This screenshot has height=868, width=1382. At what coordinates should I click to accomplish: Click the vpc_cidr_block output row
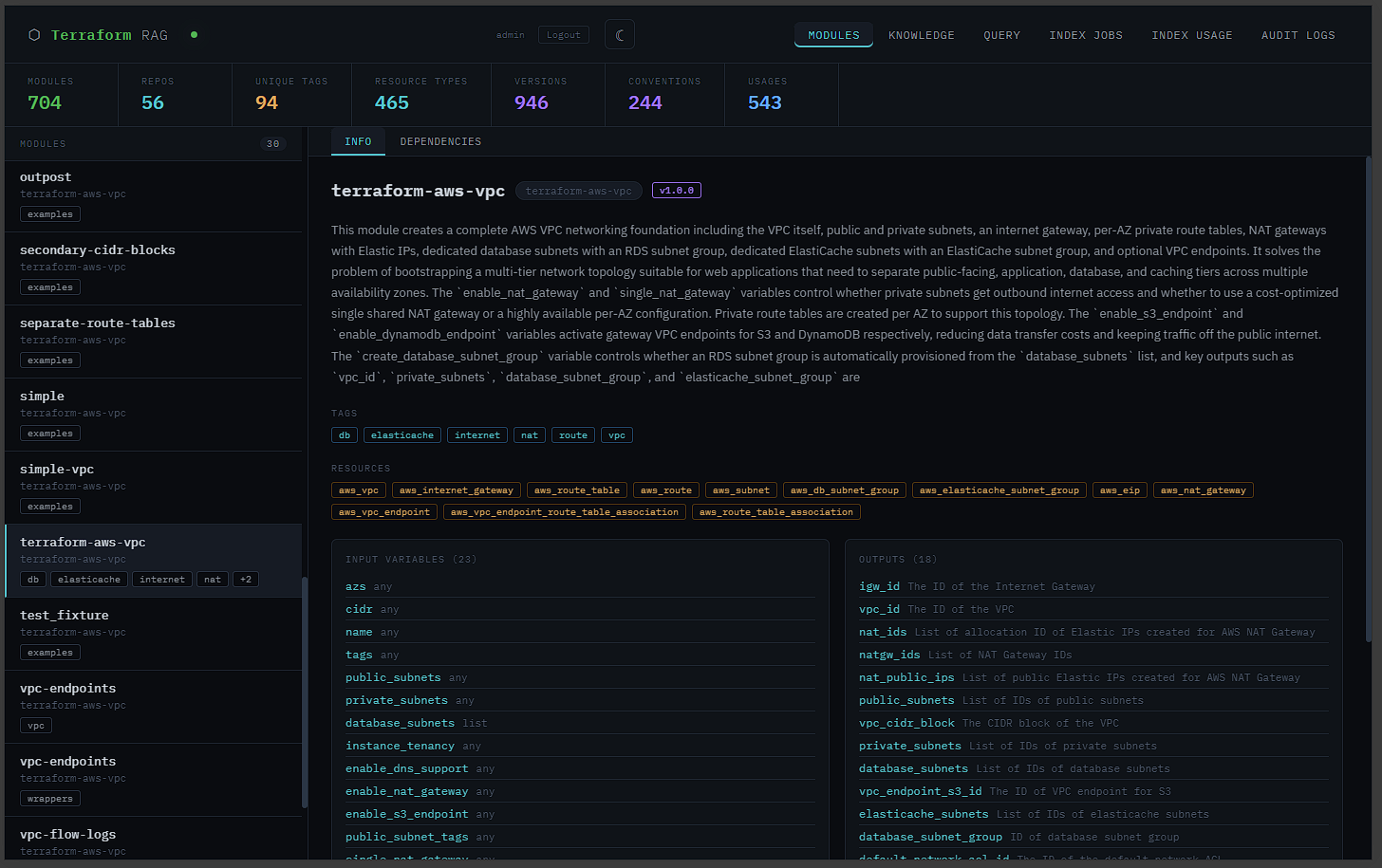point(1093,723)
